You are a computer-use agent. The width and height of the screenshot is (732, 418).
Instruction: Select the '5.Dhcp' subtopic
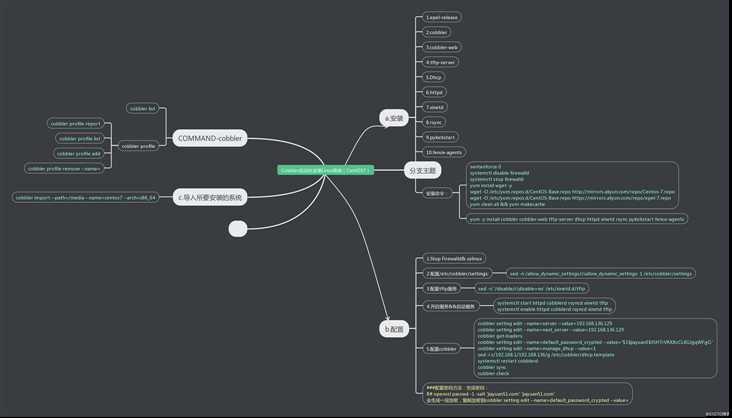(433, 77)
